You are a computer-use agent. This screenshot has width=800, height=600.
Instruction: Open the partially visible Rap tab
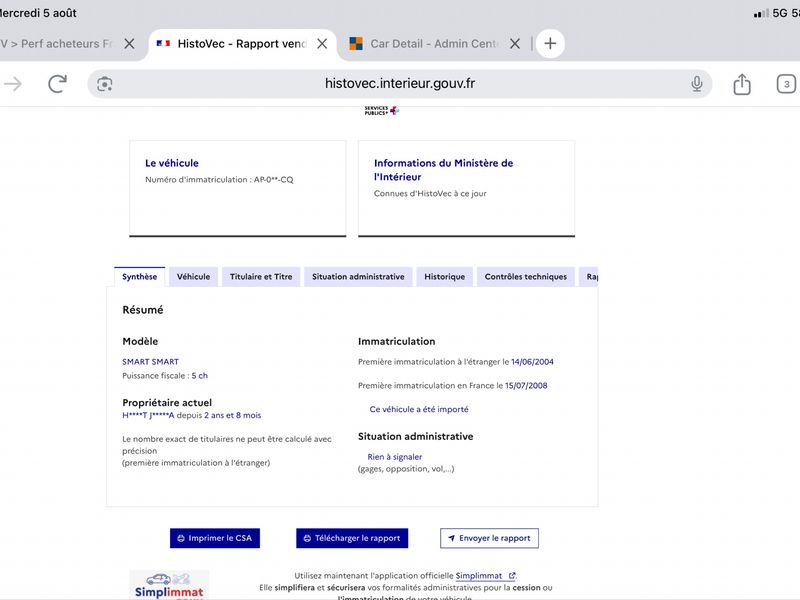589,277
